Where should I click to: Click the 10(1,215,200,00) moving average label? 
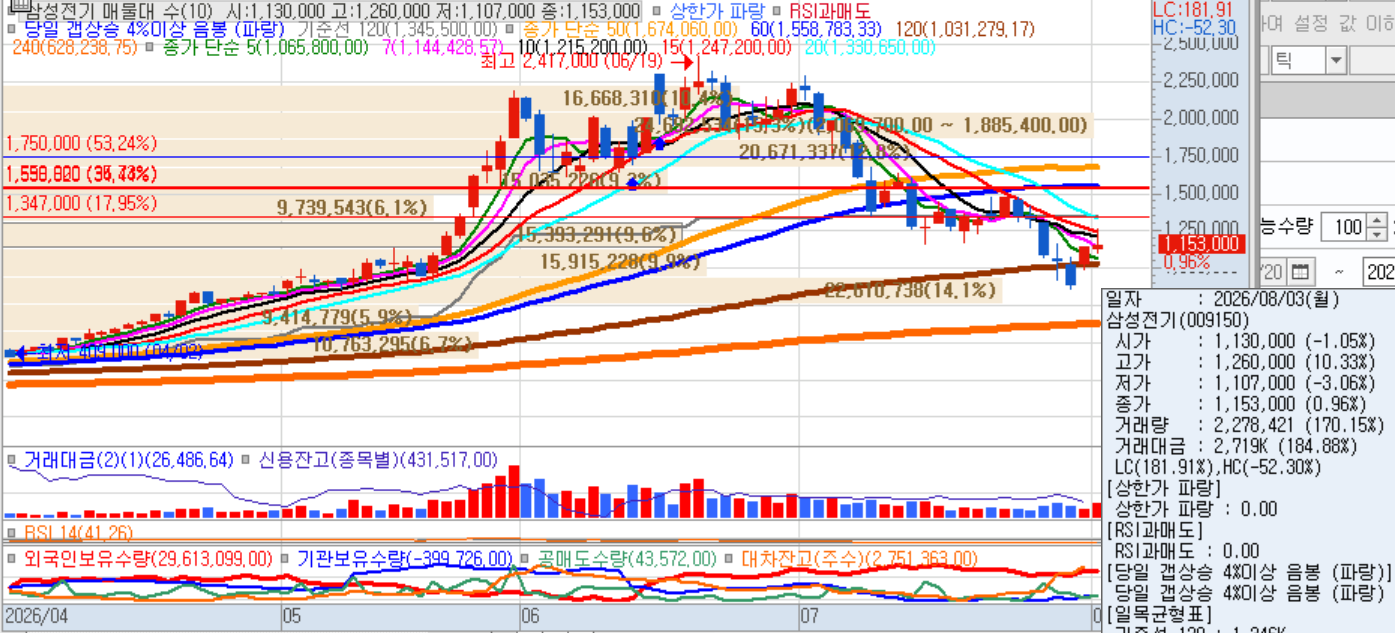point(583,47)
